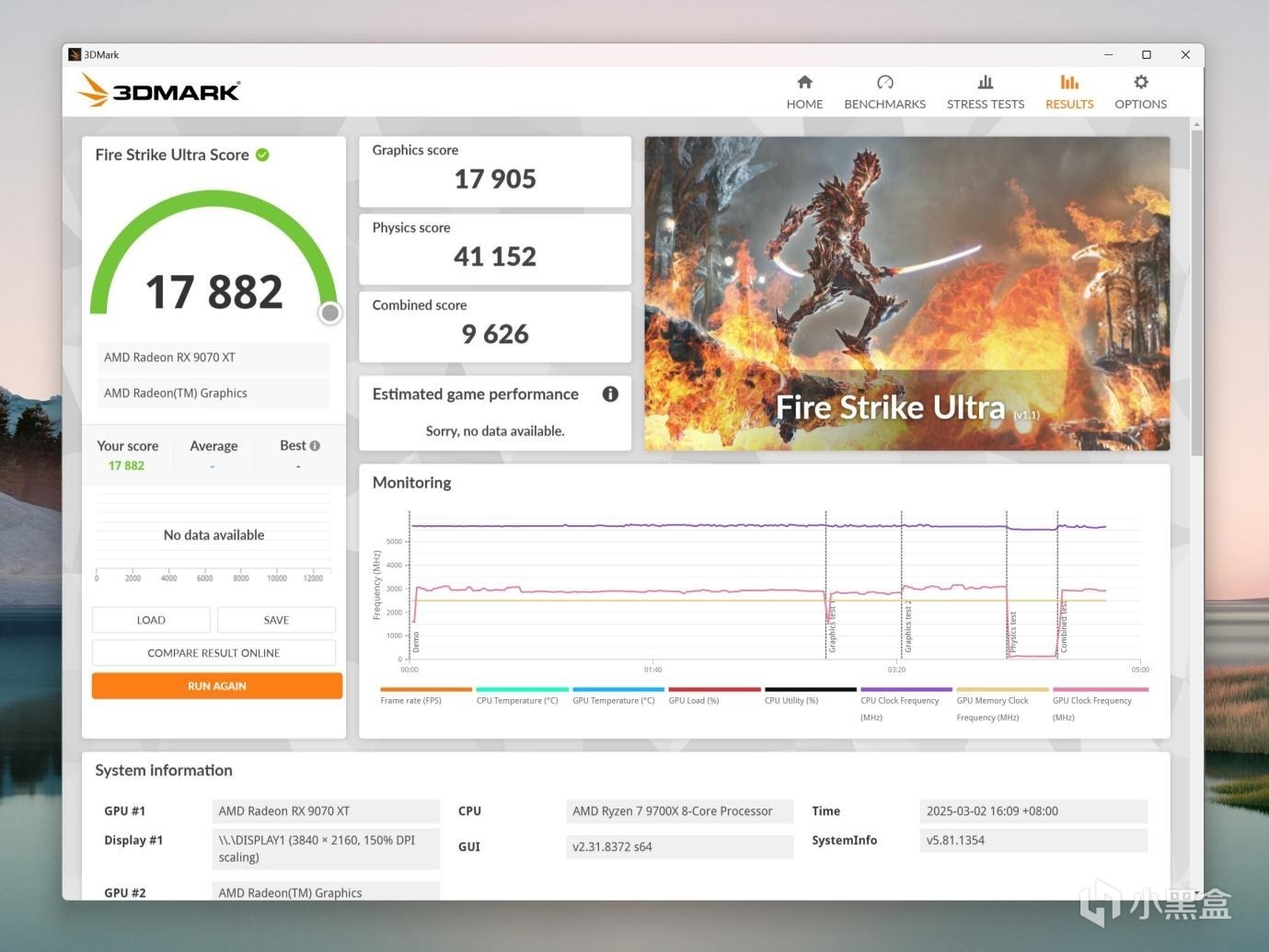
Task: Click the orange RUN AGAIN button
Action: (x=217, y=685)
